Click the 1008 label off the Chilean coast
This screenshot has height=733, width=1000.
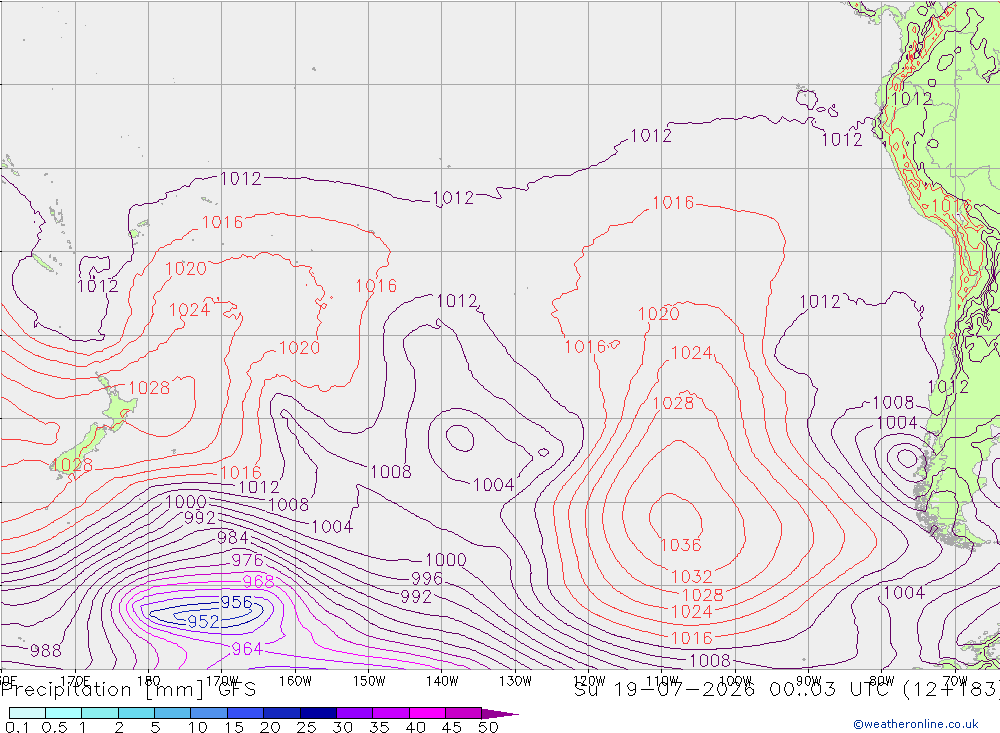tap(893, 403)
